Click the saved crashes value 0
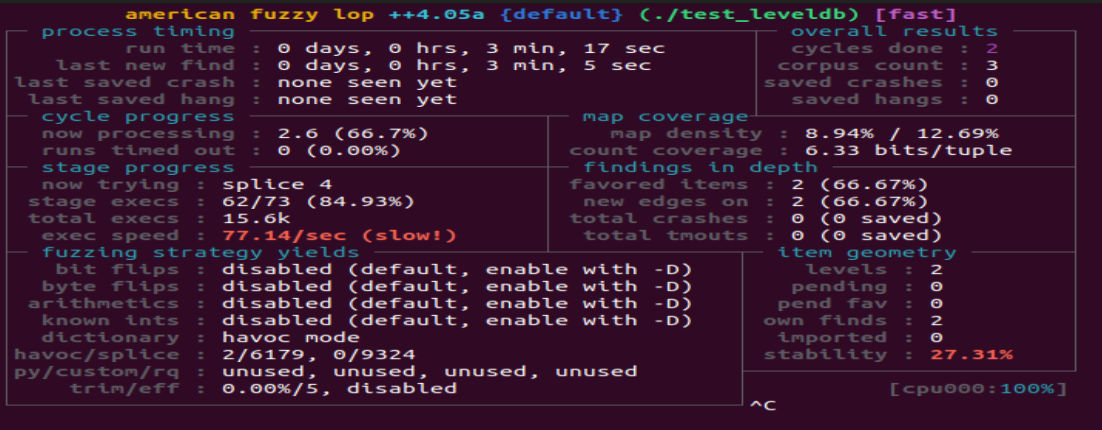This screenshot has height=430, width=1102. [x=992, y=82]
